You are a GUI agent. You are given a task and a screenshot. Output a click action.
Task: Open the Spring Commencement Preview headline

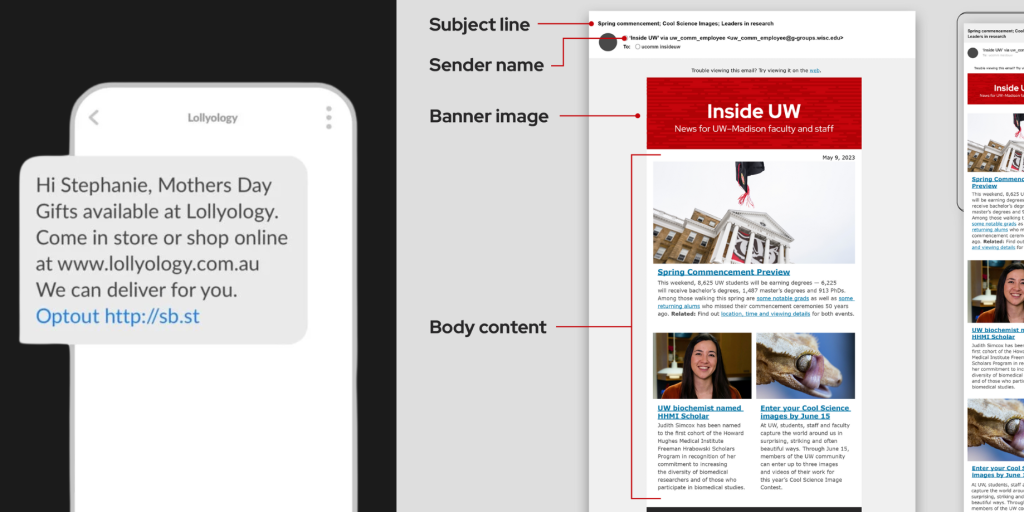click(x=723, y=271)
